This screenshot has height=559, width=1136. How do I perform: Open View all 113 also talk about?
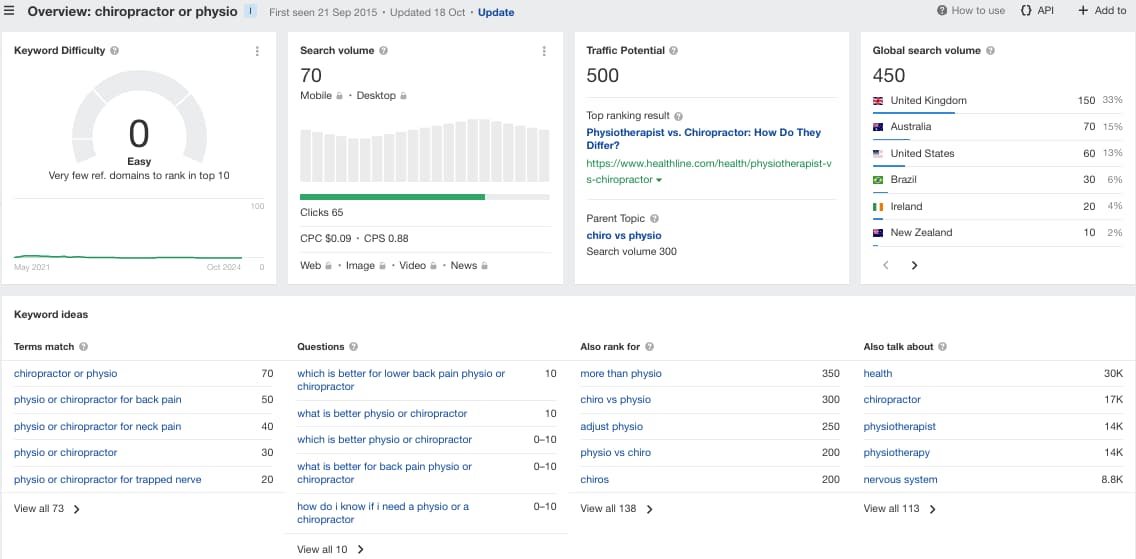click(x=900, y=509)
